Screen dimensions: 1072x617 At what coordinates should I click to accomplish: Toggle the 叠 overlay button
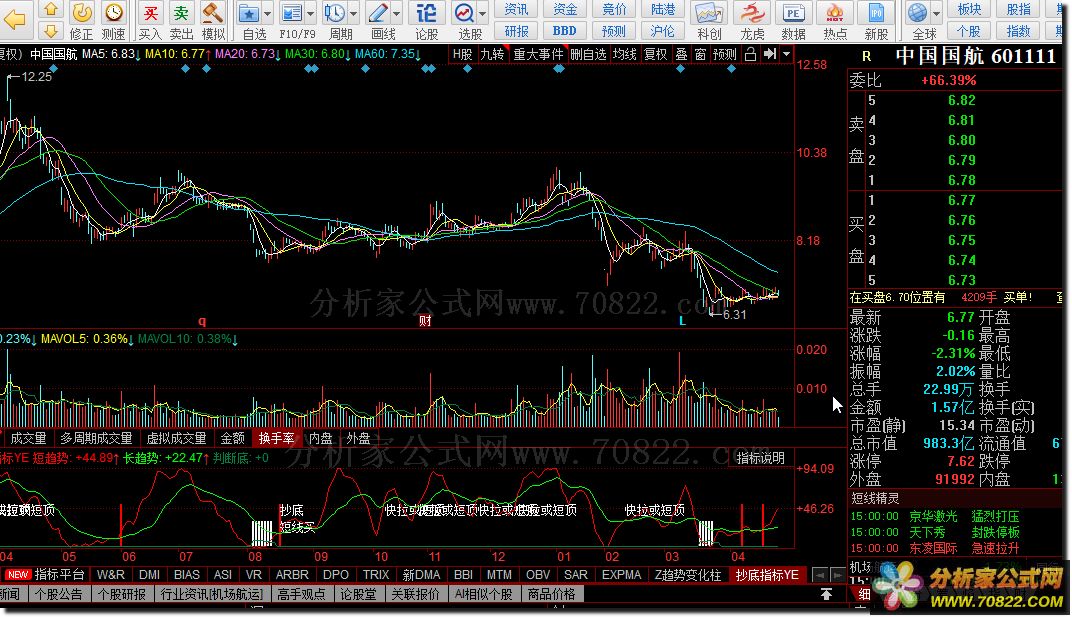click(681, 54)
